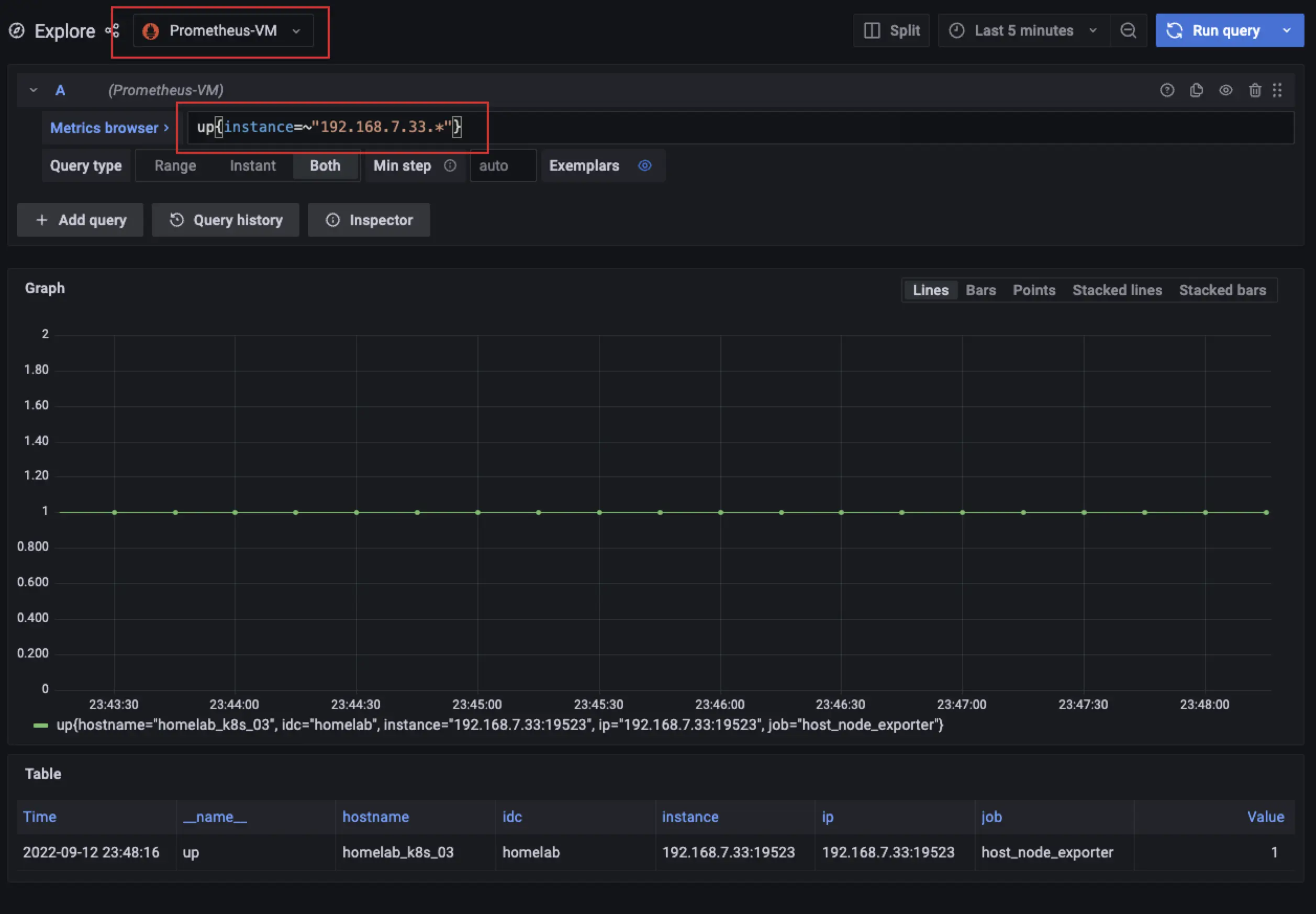Image resolution: width=1316 pixels, height=914 pixels.
Task: Open the Prometheus-VM data source dropdown
Action: (224, 30)
